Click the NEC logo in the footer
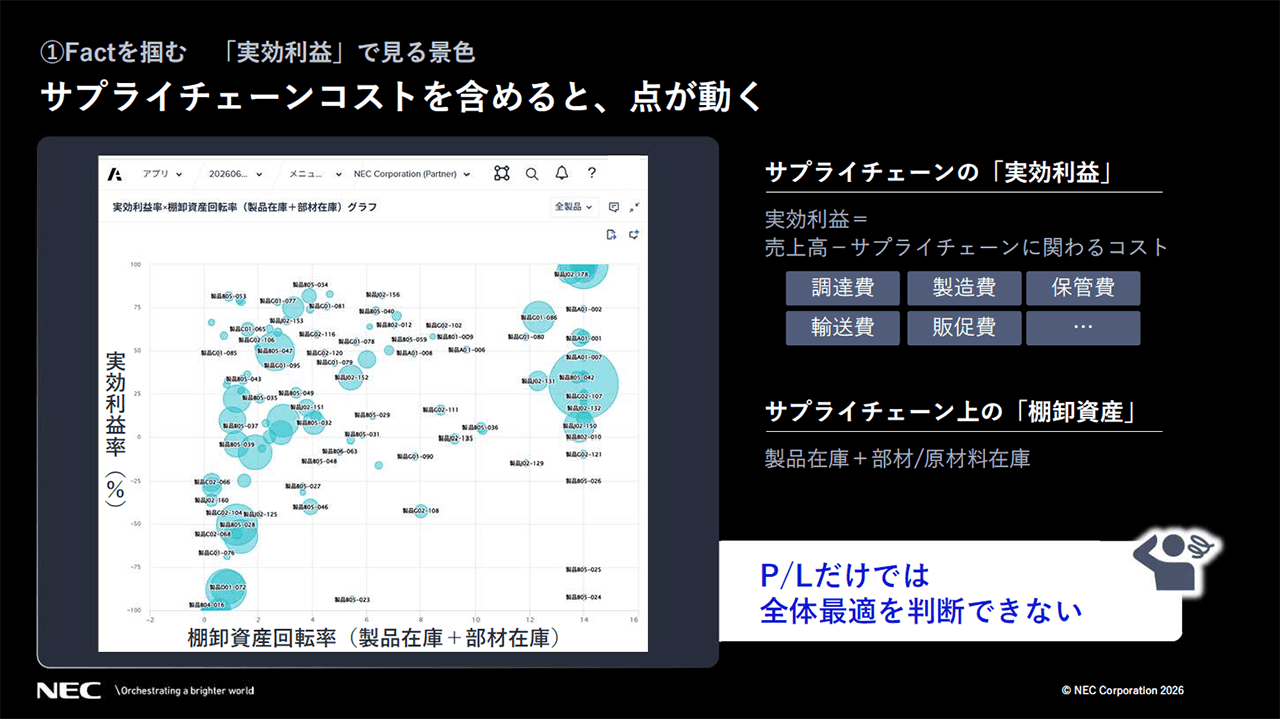 click(x=69, y=690)
